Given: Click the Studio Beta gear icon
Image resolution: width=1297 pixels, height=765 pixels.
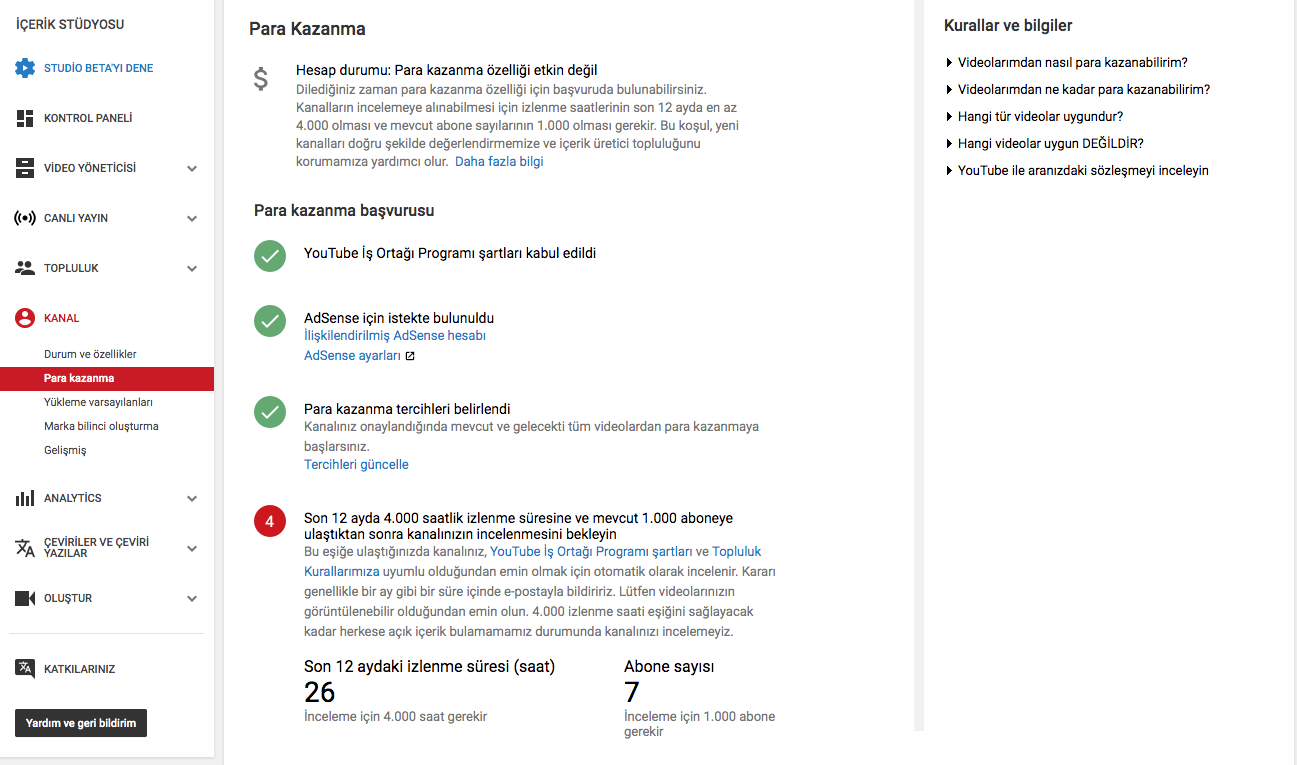Looking at the screenshot, I should 25,68.
